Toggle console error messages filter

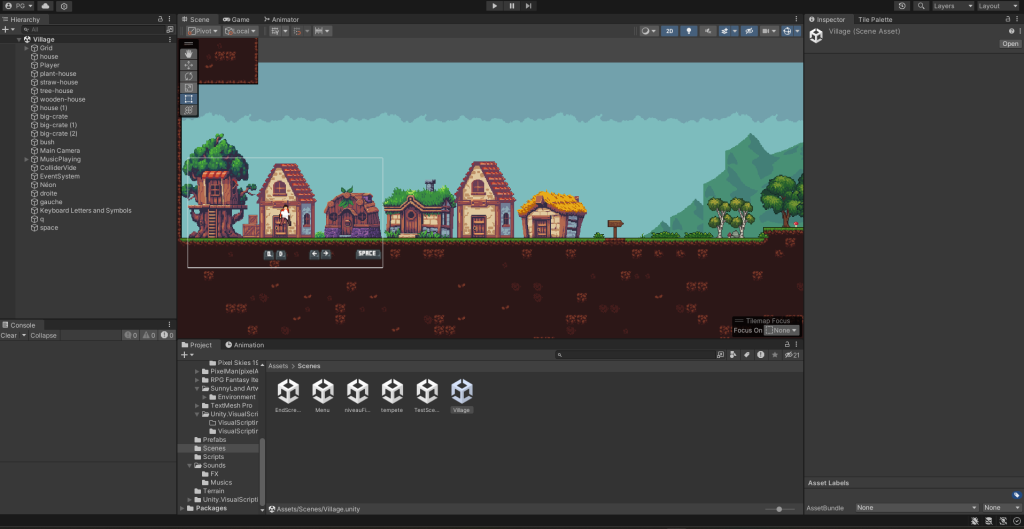coord(167,335)
